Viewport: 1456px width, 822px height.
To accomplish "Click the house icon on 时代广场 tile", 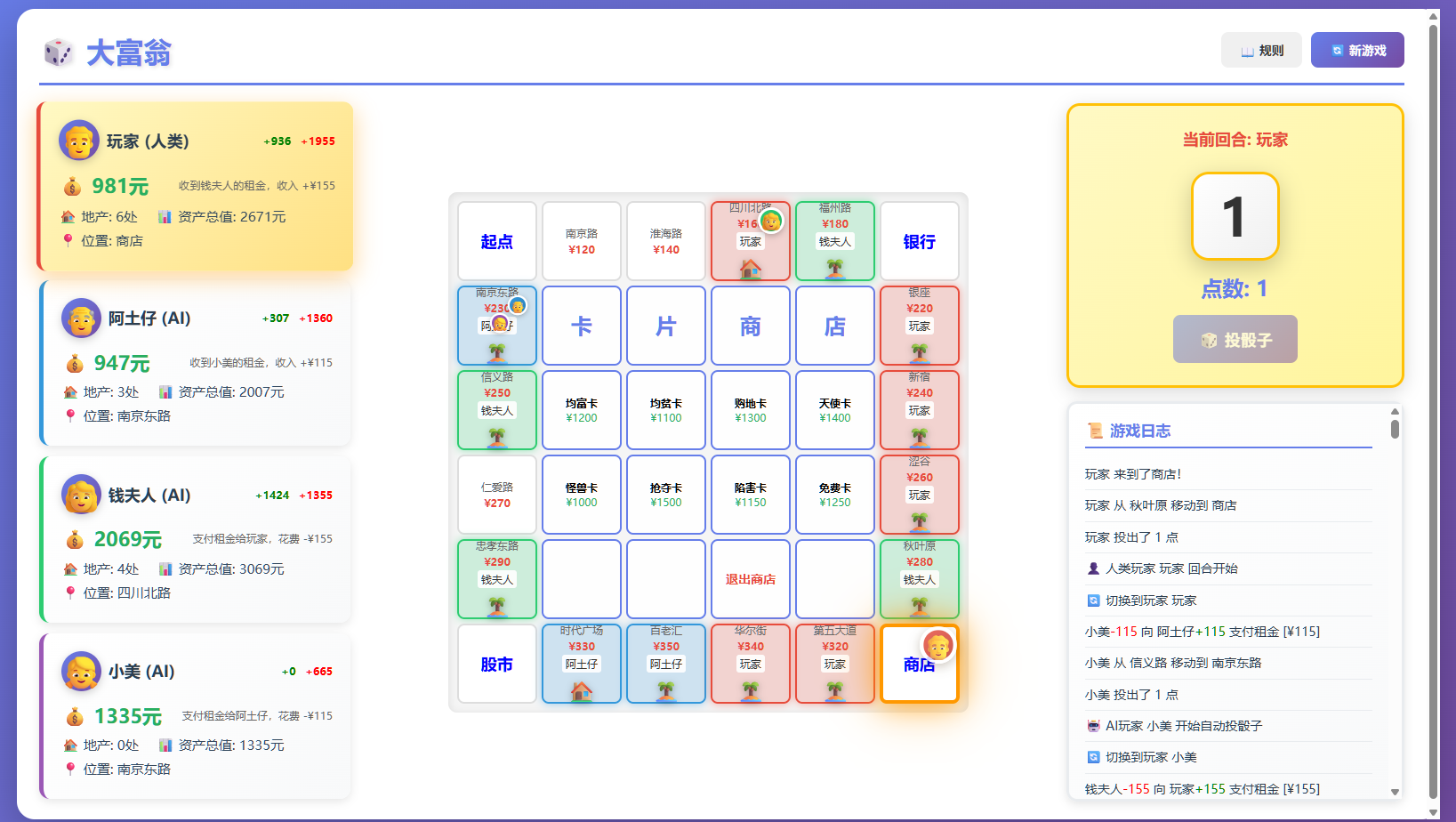I will [582, 690].
